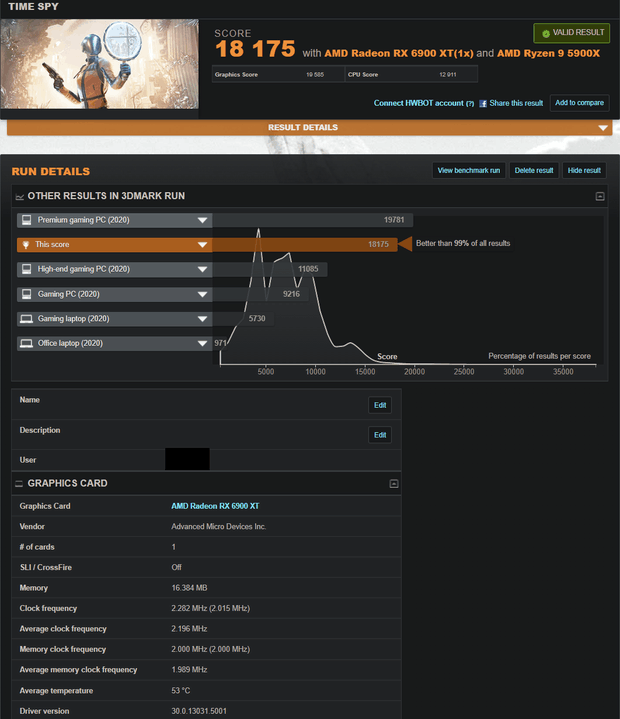Open Office laptop (2020) dropdown
This screenshot has height=719, width=620.
(x=202, y=343)
